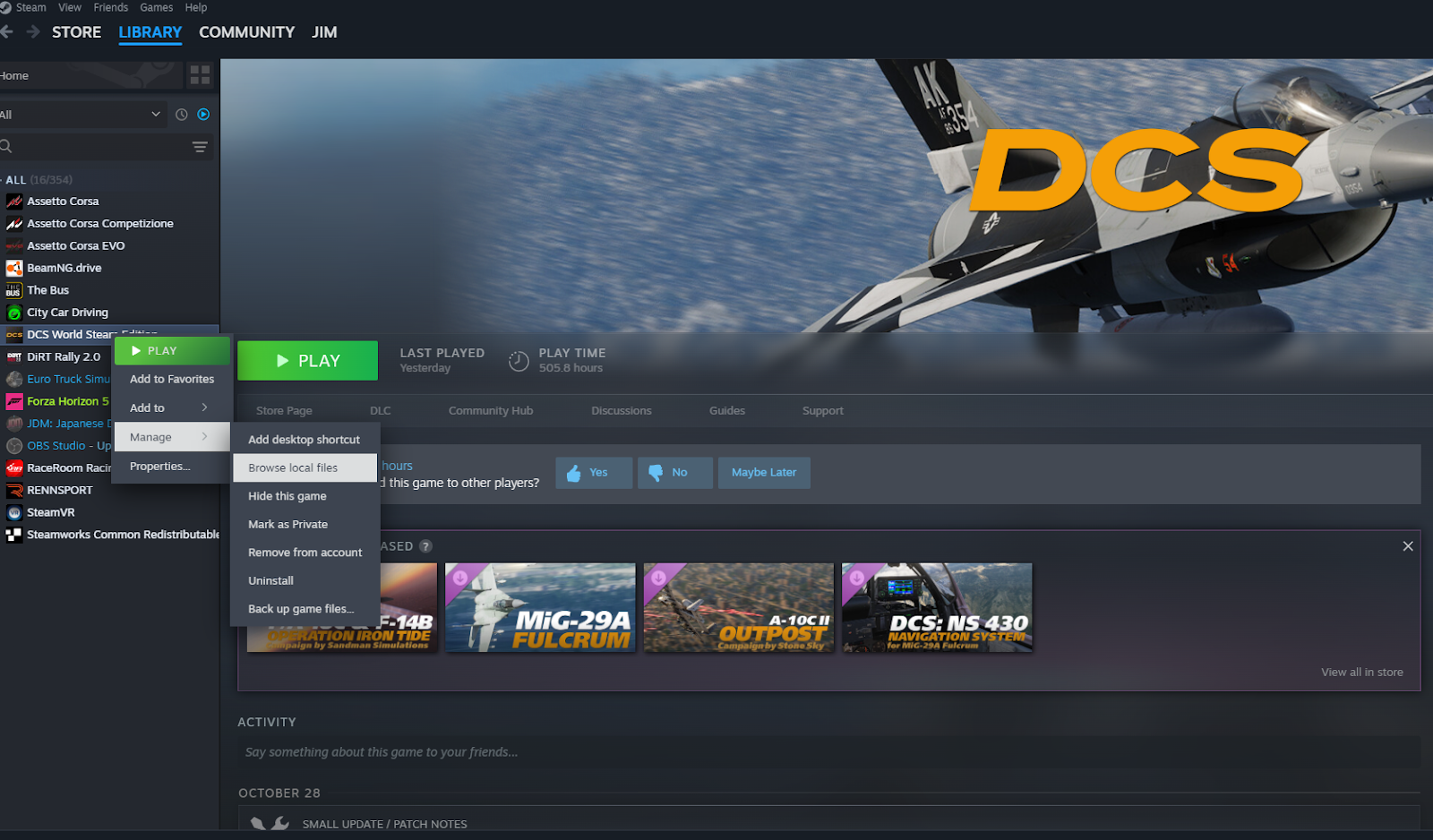This screenshot has height=840, width=1433.
Task: Choose Remove from account
Action: tap(305, 553)
